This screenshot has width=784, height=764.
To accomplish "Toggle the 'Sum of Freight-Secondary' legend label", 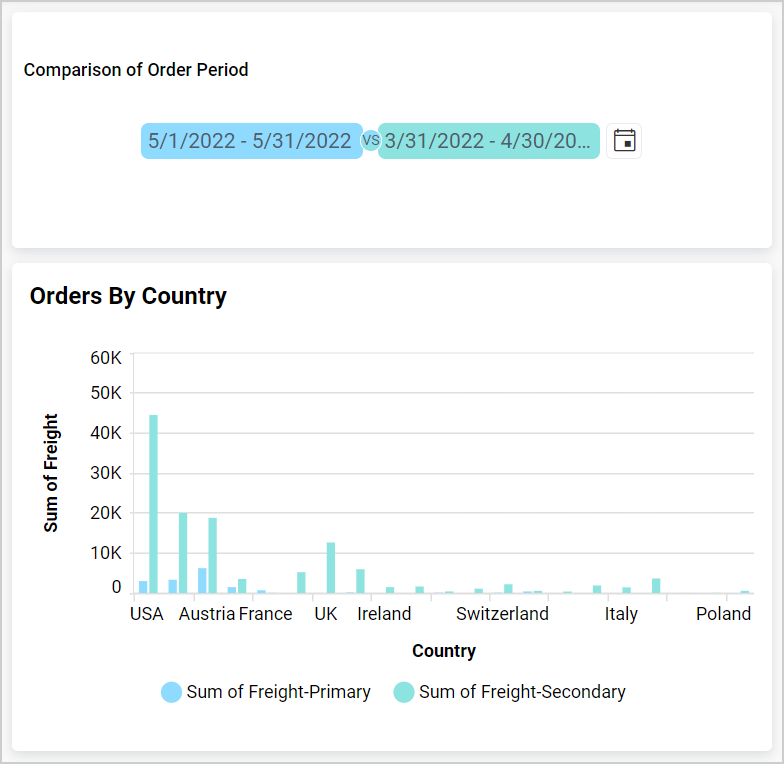I will click(x=522, y=692).
